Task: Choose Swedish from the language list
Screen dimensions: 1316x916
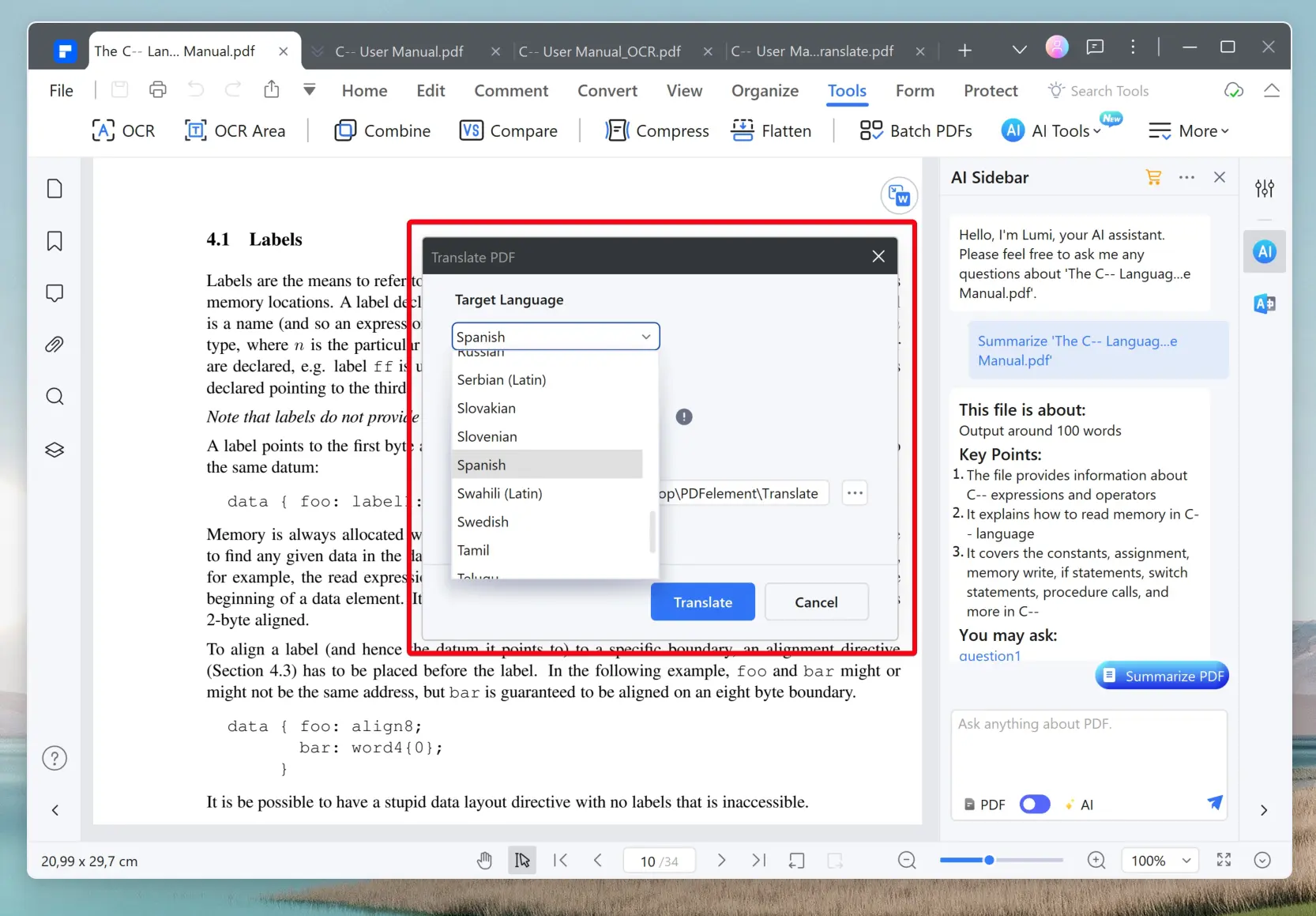Action: [483, 522]
